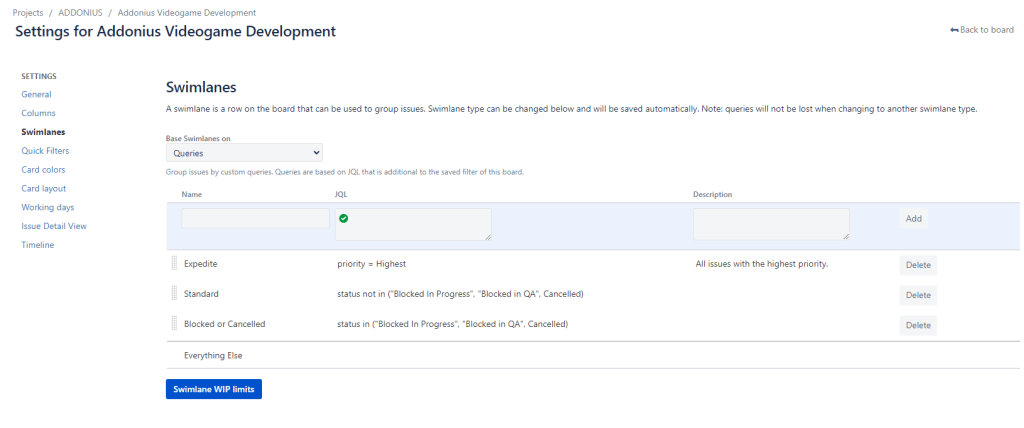Open Card layout settings

(44, 188)
